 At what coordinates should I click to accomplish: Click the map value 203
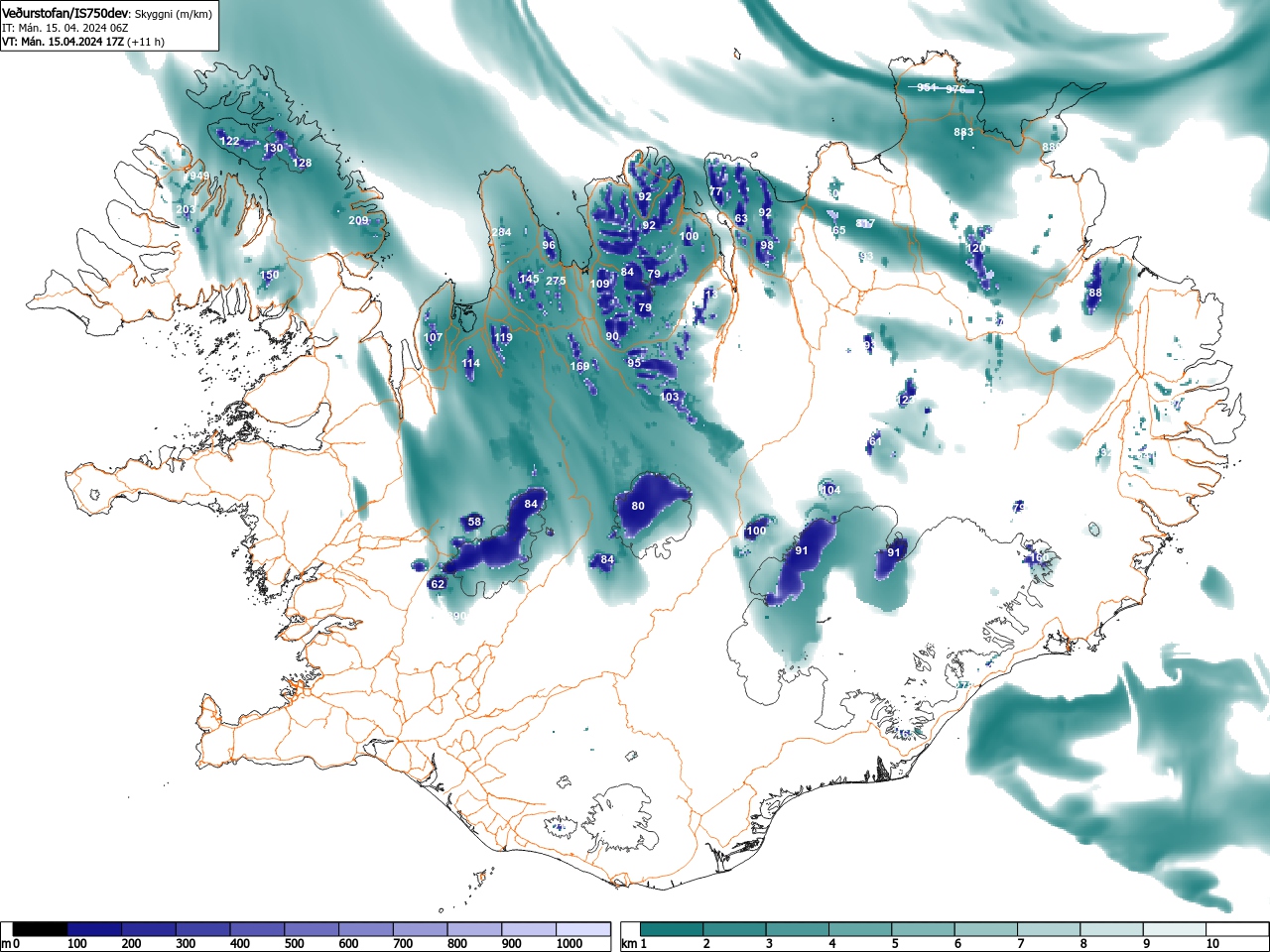(x=186, y=209)
